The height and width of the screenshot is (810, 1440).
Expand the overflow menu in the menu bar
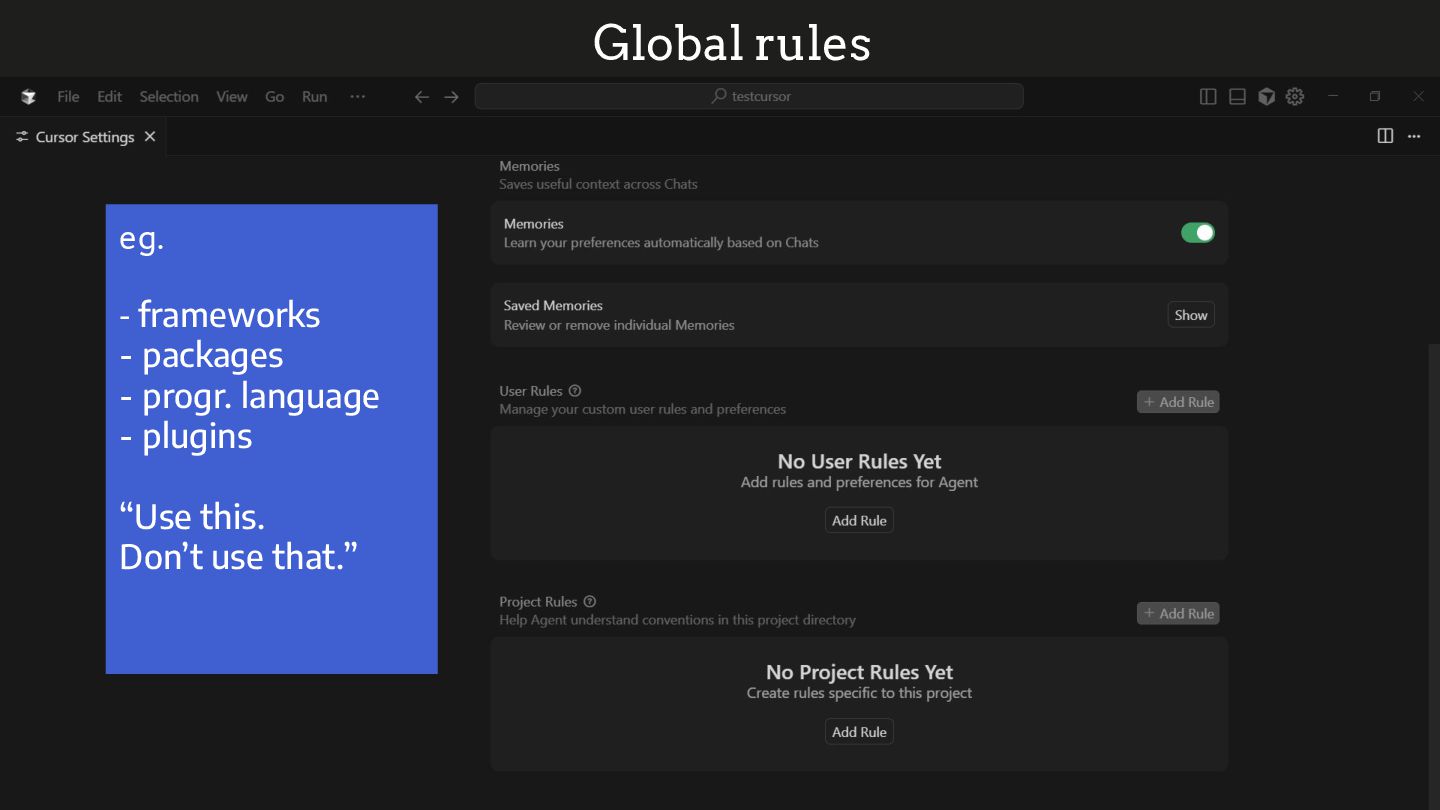click(358, 97)
